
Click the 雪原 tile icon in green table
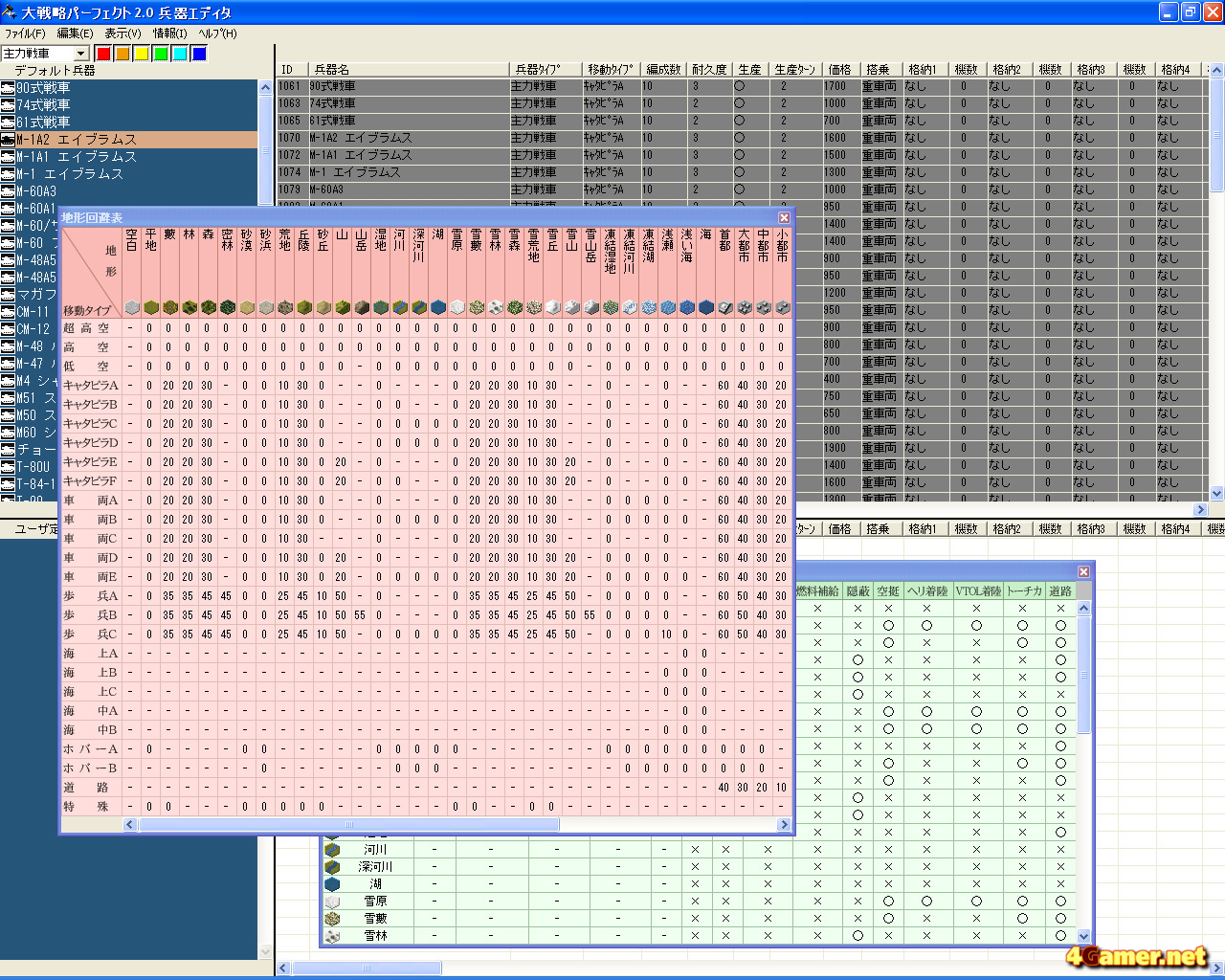pyautogui.click(x=332, y=901)
